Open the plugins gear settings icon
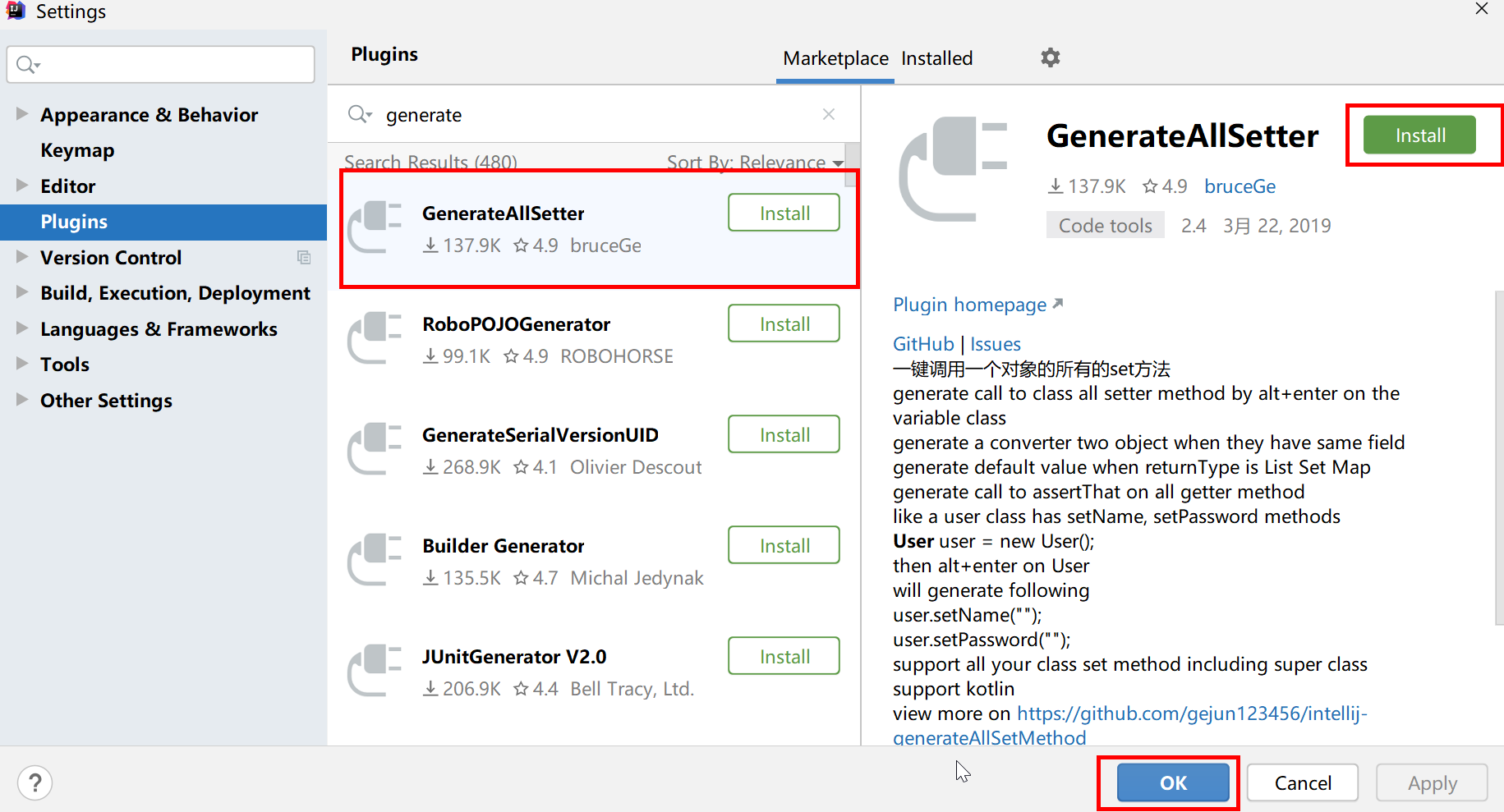Viewport: 1504px width, 812px height. tap(1050, 57)
